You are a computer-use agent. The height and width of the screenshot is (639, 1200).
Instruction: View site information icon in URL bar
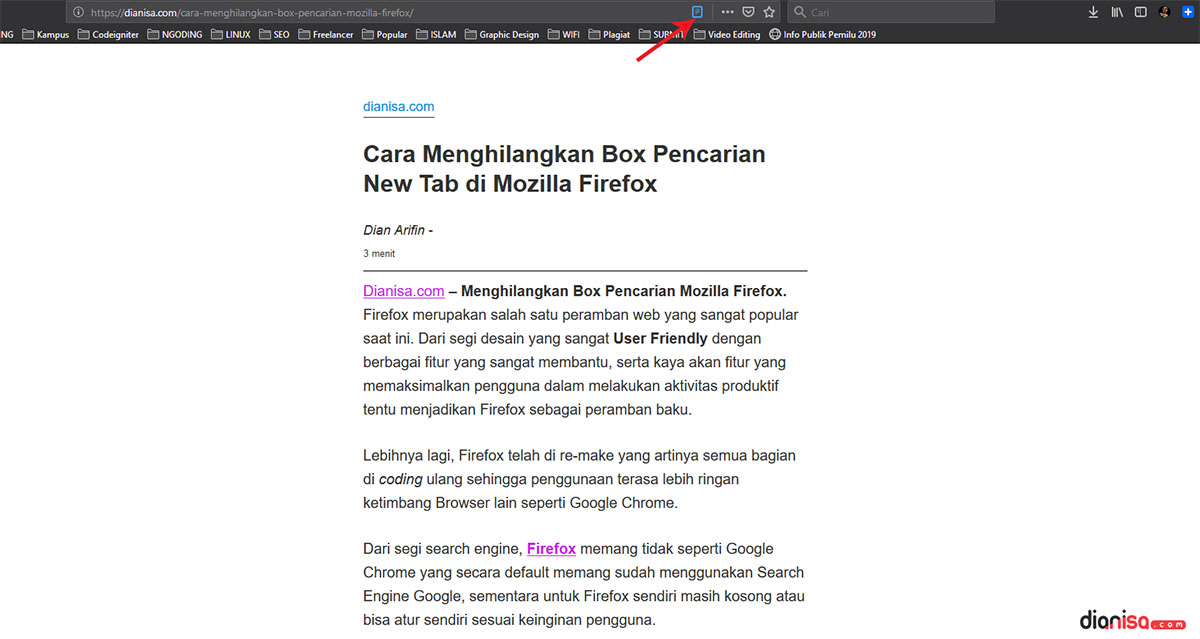click(x=78, y=12)
